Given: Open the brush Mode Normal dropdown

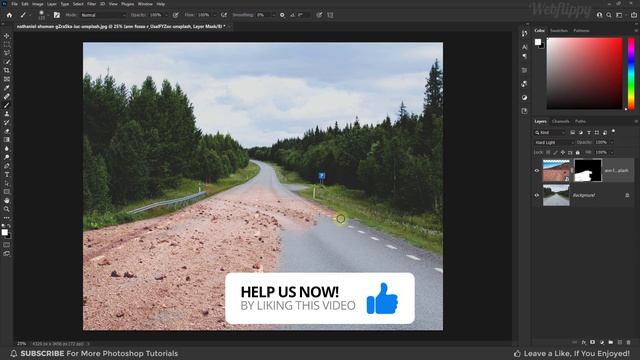Looking at the screenshot, I should pos(103,15).
